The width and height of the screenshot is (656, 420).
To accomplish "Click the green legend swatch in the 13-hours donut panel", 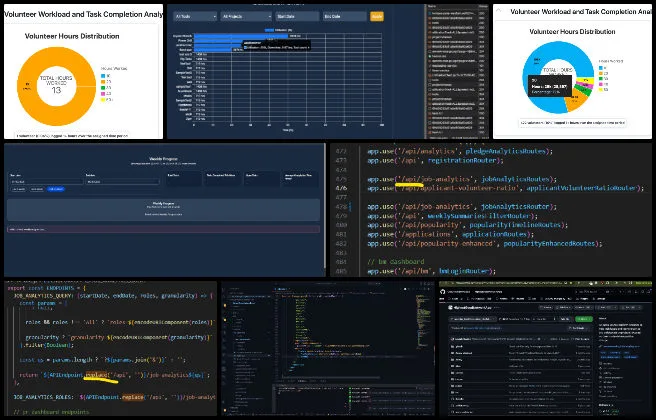I will (x=103, y=88).
